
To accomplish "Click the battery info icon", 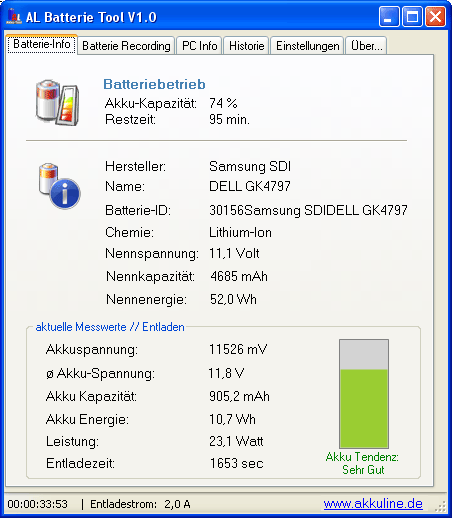I will tap(59, 186).
